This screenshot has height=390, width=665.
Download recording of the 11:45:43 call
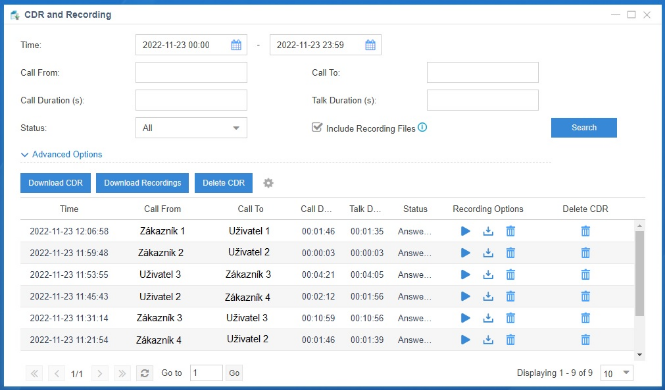coord(488,296)
